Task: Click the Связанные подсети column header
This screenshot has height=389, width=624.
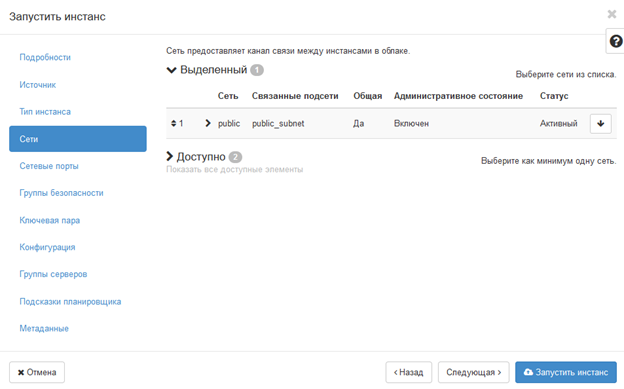Action: coord(295,96)
